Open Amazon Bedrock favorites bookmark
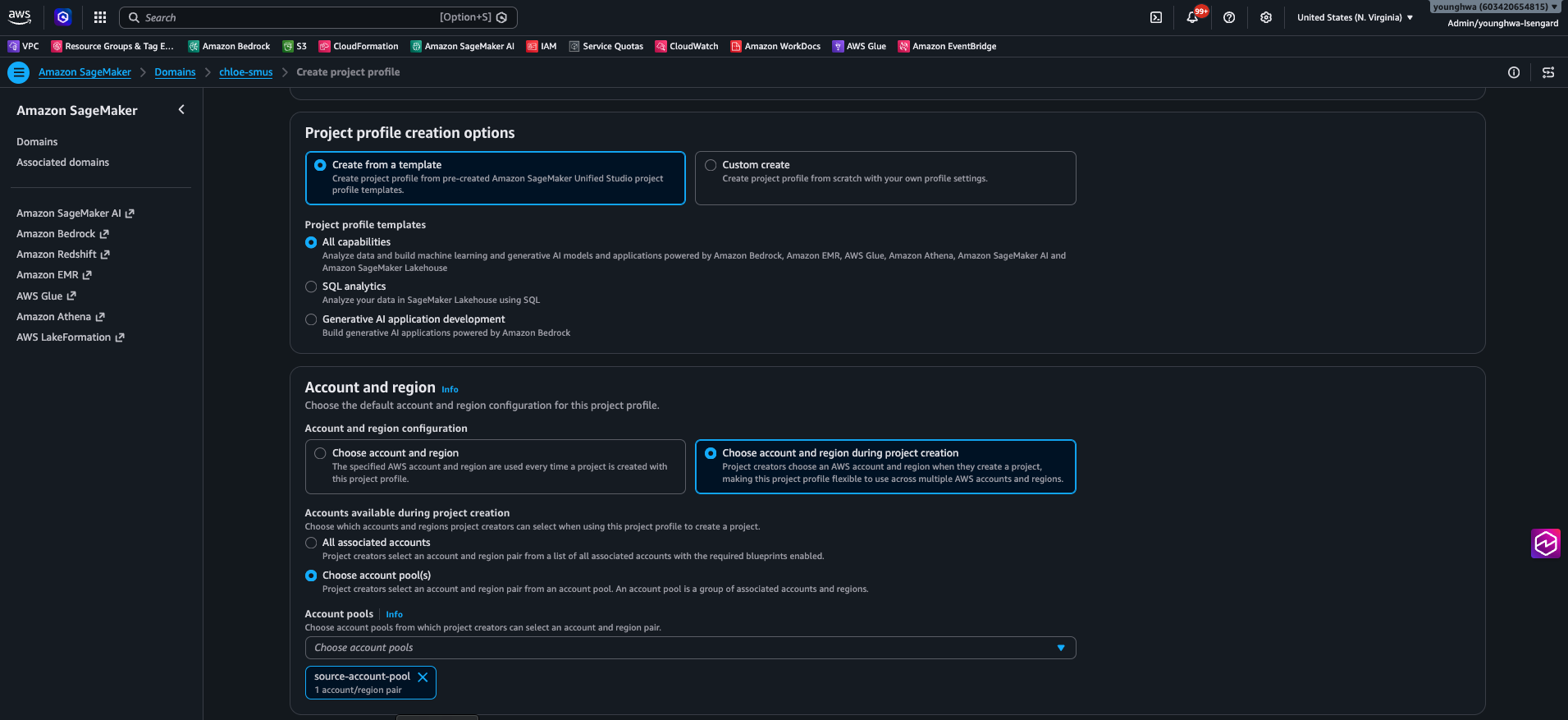Screen dimensions: 1568x720 coord(229,46)
